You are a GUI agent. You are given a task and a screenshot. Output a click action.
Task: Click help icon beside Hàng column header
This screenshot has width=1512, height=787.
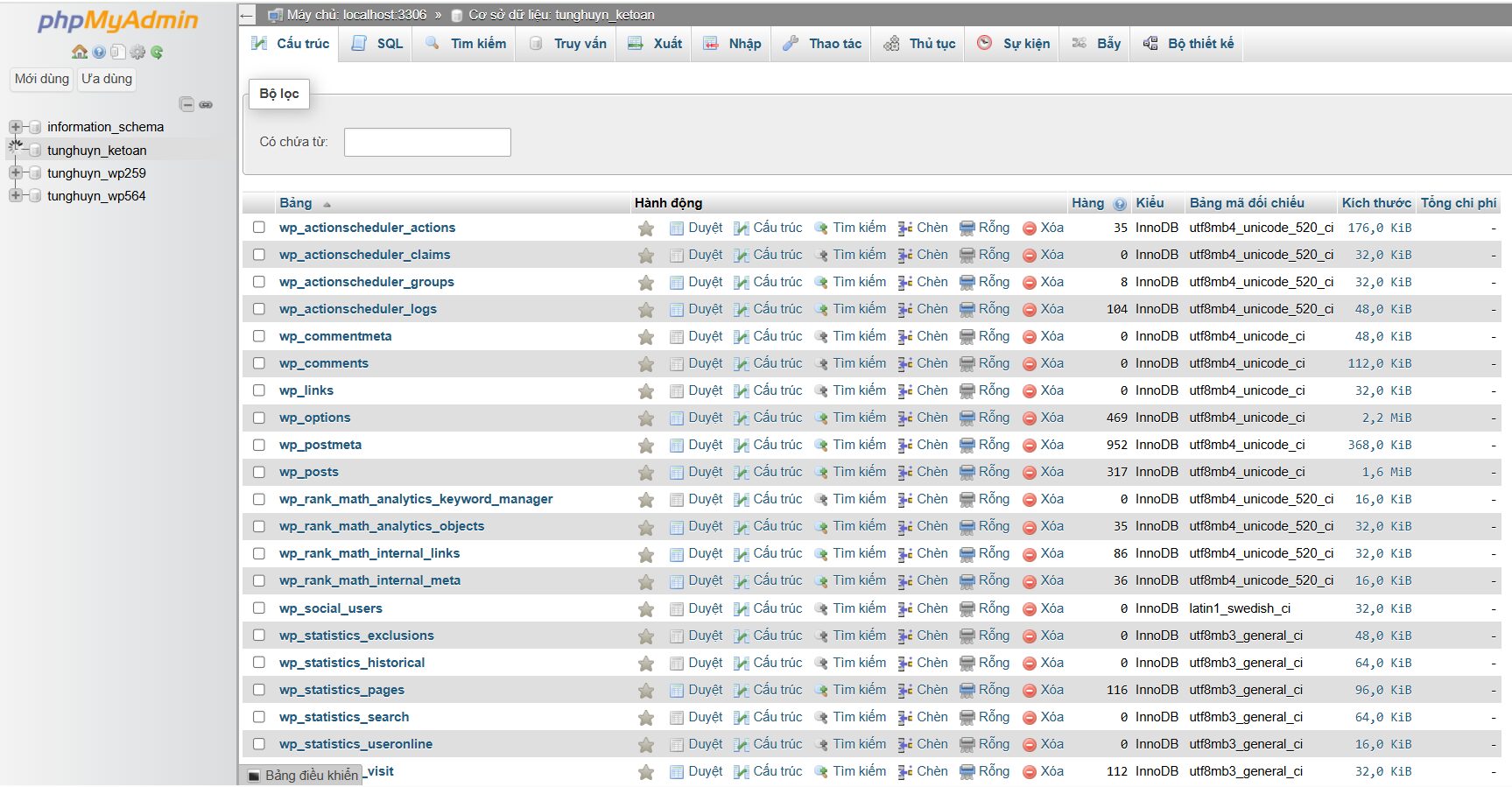coord(1120,204)
